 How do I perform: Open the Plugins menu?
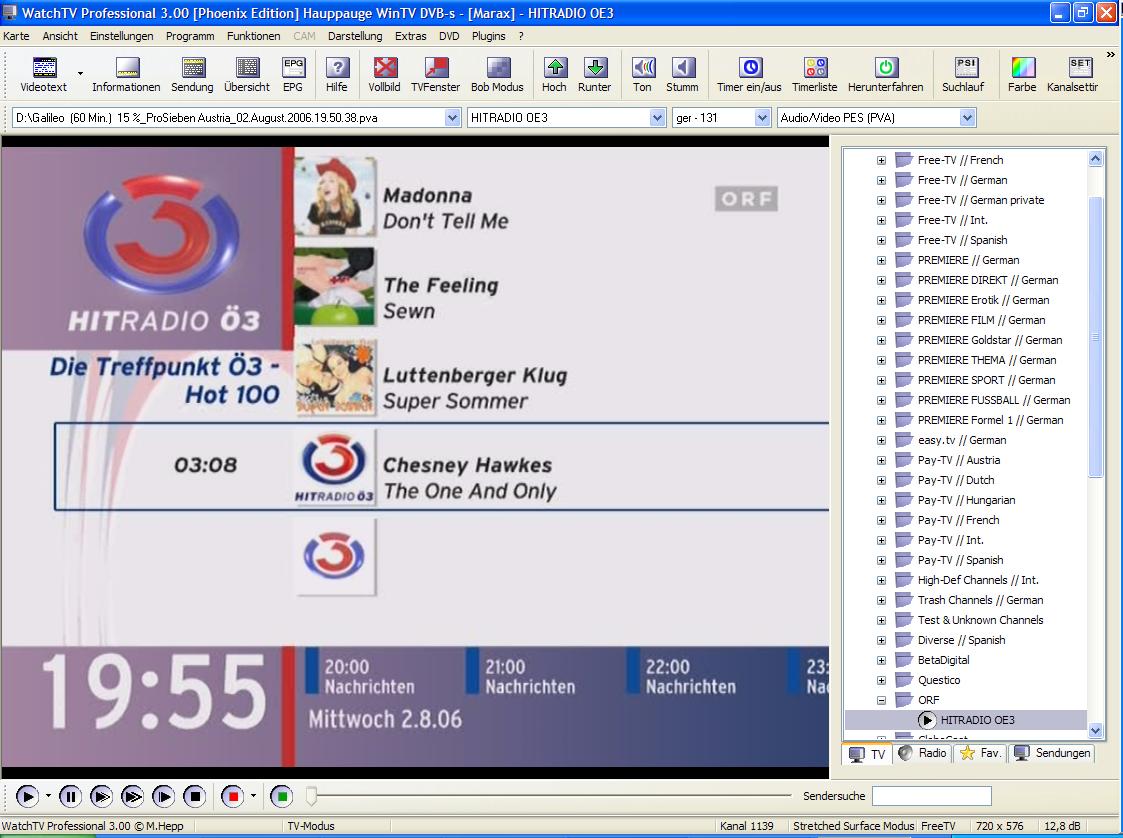pyautogui.click(x=488, y=36)
